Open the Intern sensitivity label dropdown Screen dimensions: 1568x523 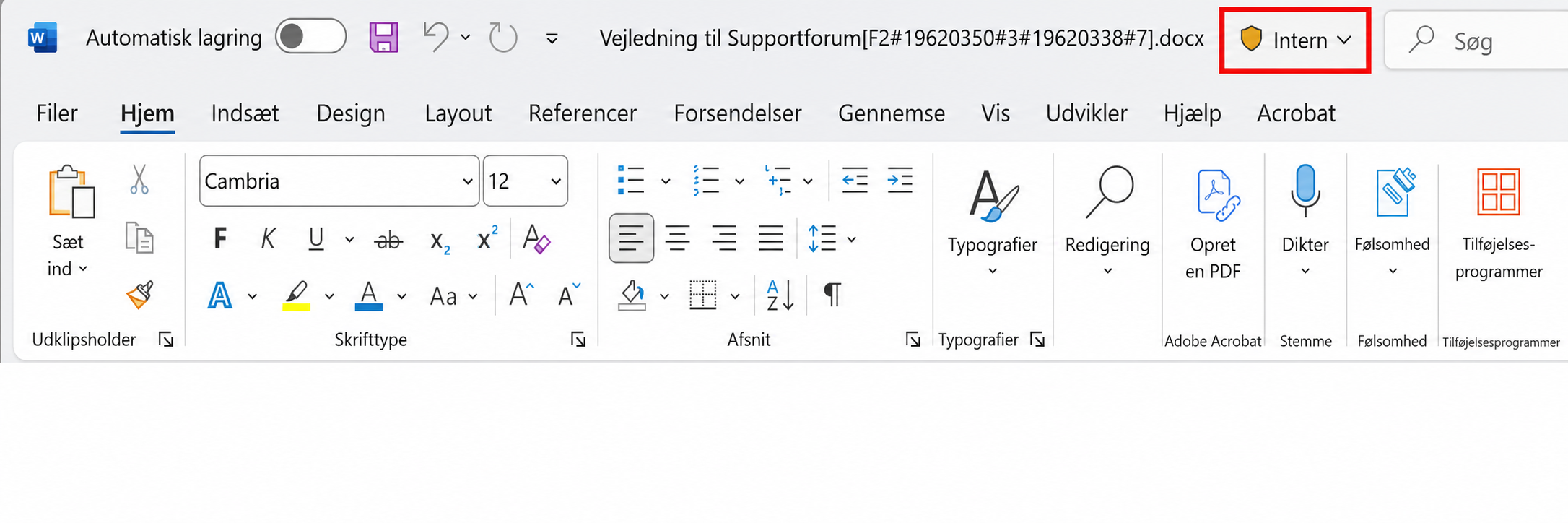(1295, 40)
